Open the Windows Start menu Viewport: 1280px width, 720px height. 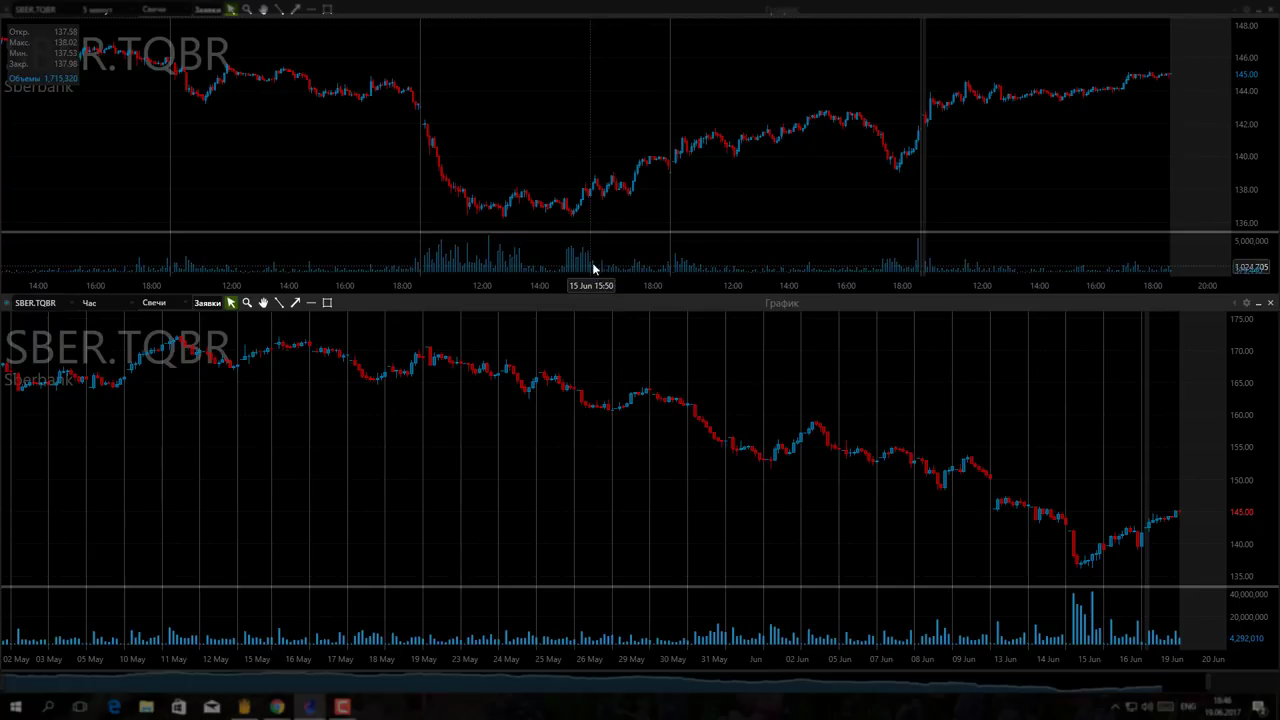click(x=15, y=707)
